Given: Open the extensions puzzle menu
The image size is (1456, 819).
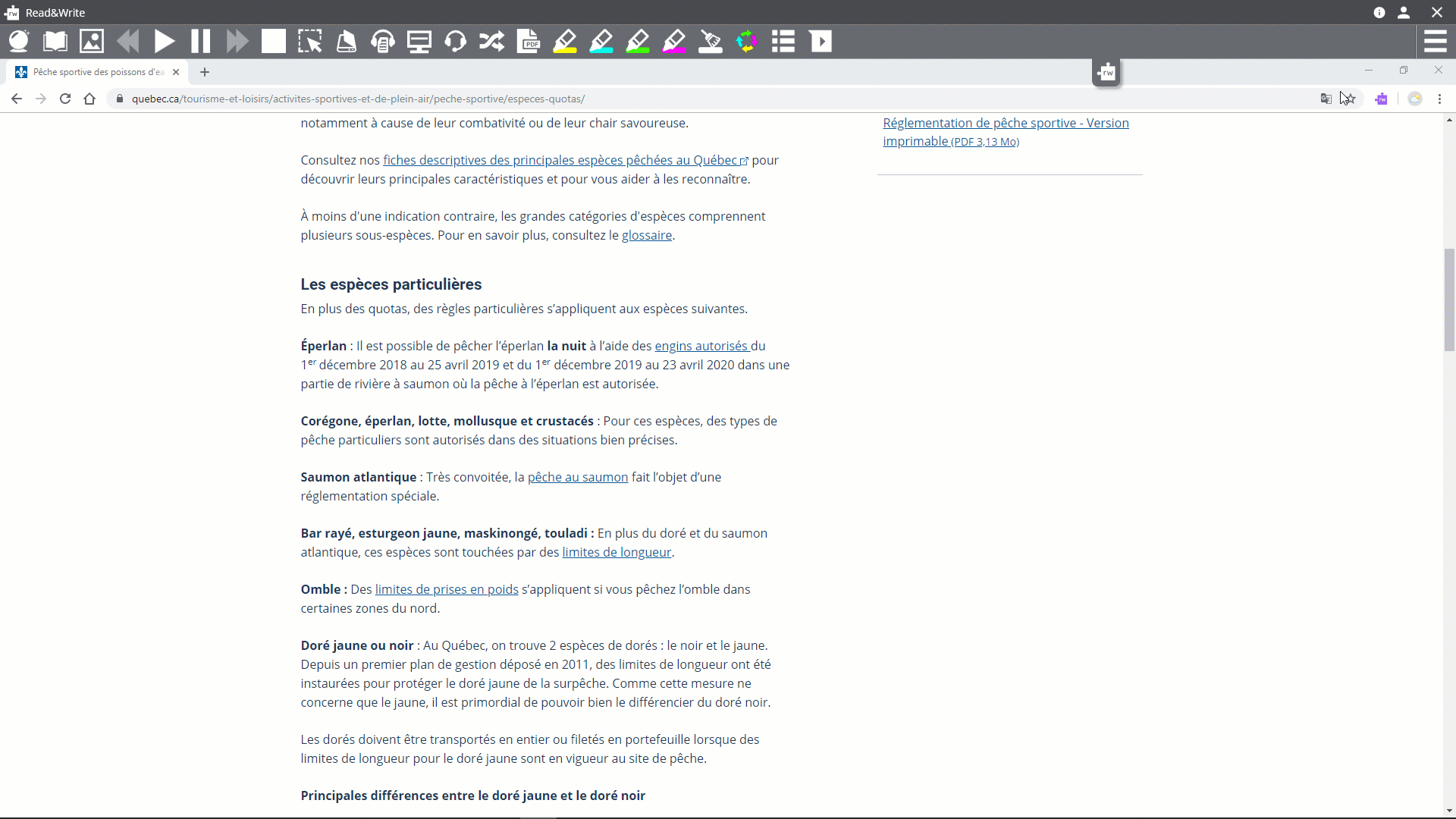Looking at the screenshot, I should [1382, 99].
